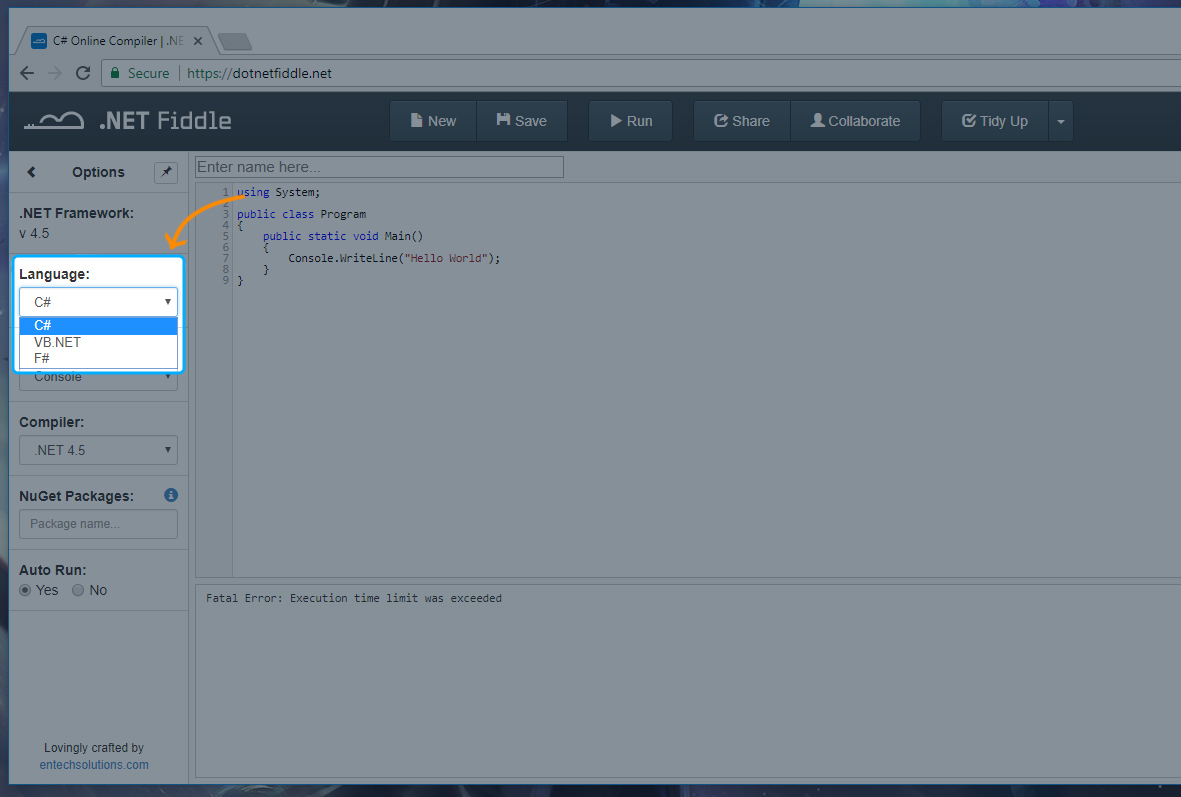Expand the Tidy Up dropdown arrow
The image size is (1181, 797).
tap(1060, 121)
